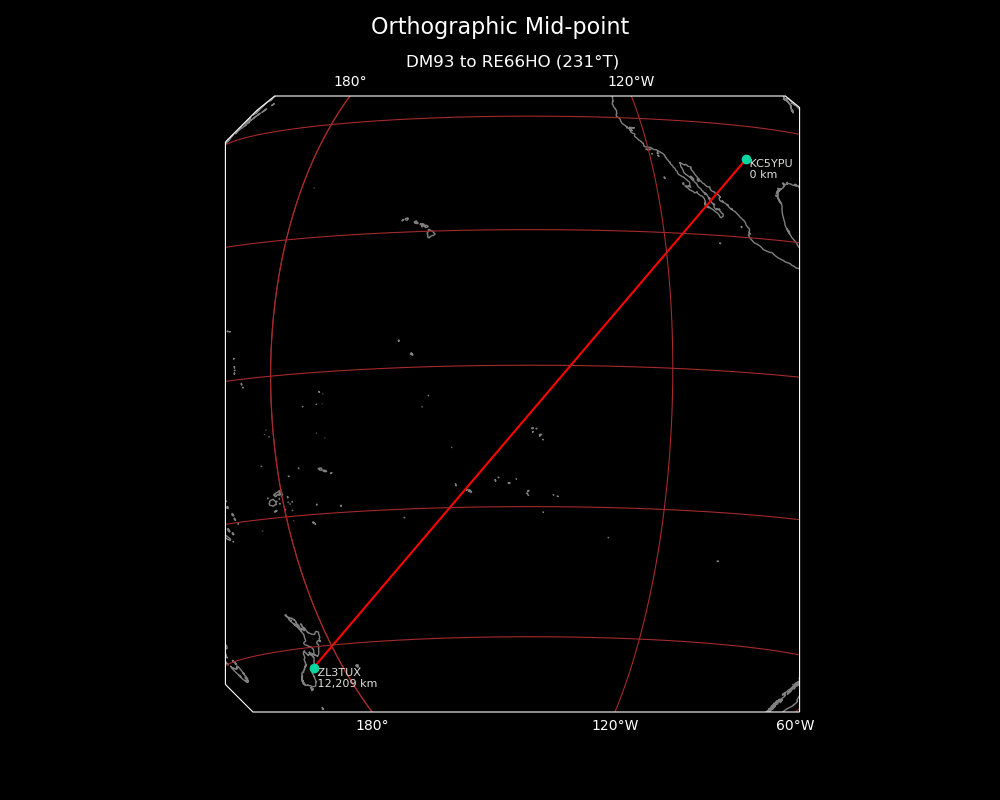
Task: Click the ZL3TUX callsign label
Action: pos(339,672)
